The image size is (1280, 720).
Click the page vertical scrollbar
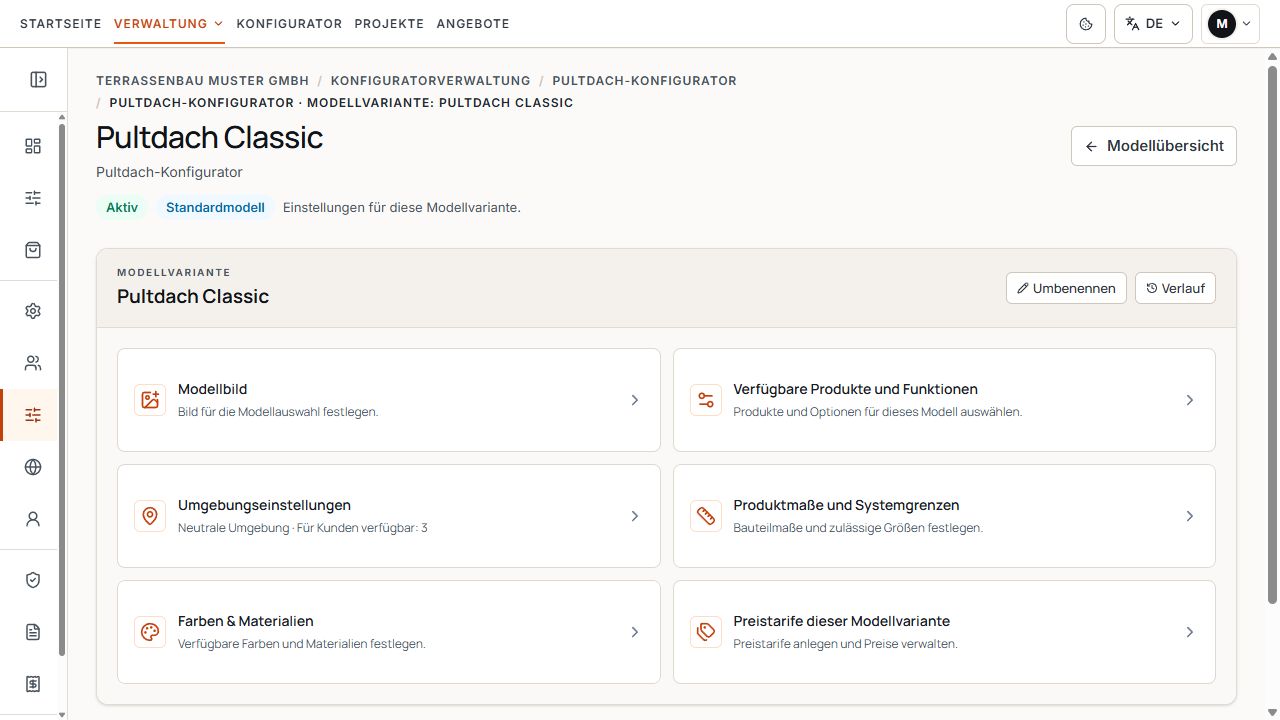click(1272, 335)
